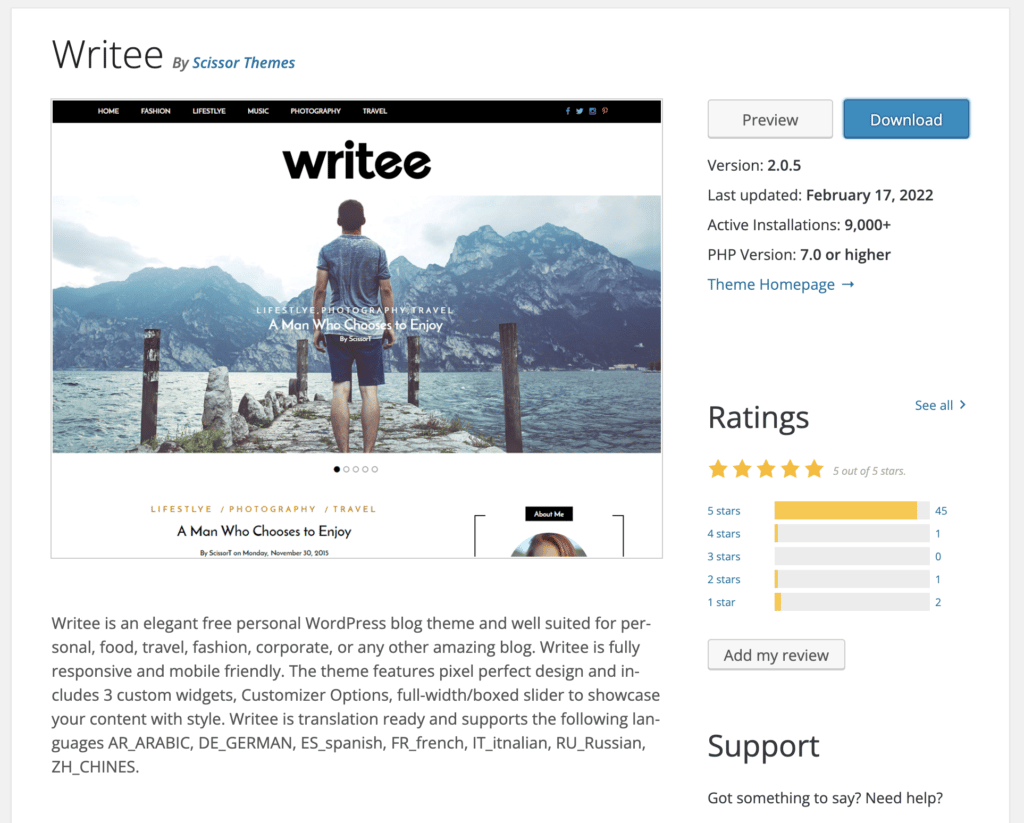Click the Twitter icon in screenshot header
The width and height of the screenshot is (1024, 823).
coord(579,111)
